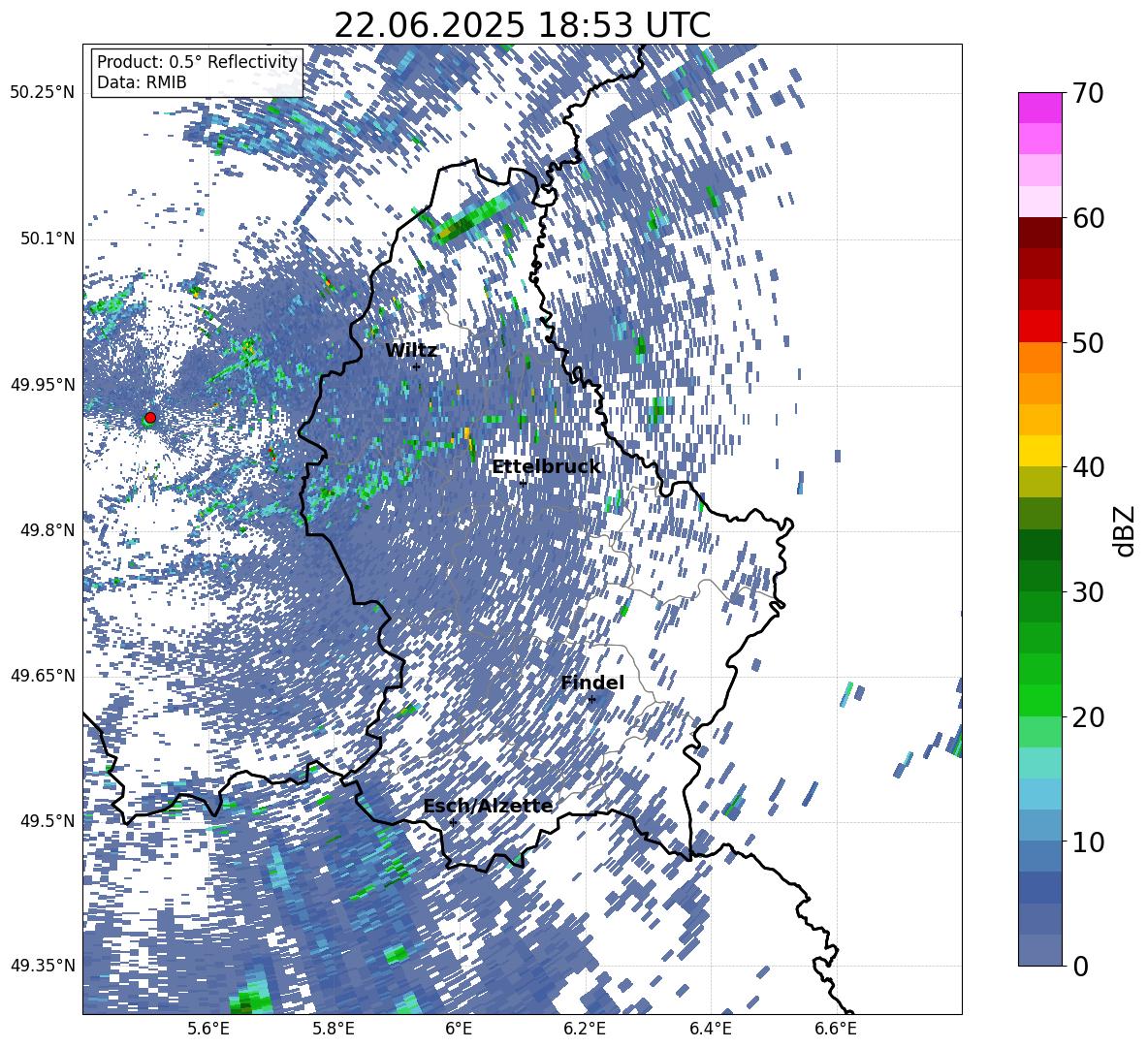Click the 30 tick on colorbar
The height and width of the screenshot is (1048, 1148).
pyautogui.click(x=1087, y=592)
